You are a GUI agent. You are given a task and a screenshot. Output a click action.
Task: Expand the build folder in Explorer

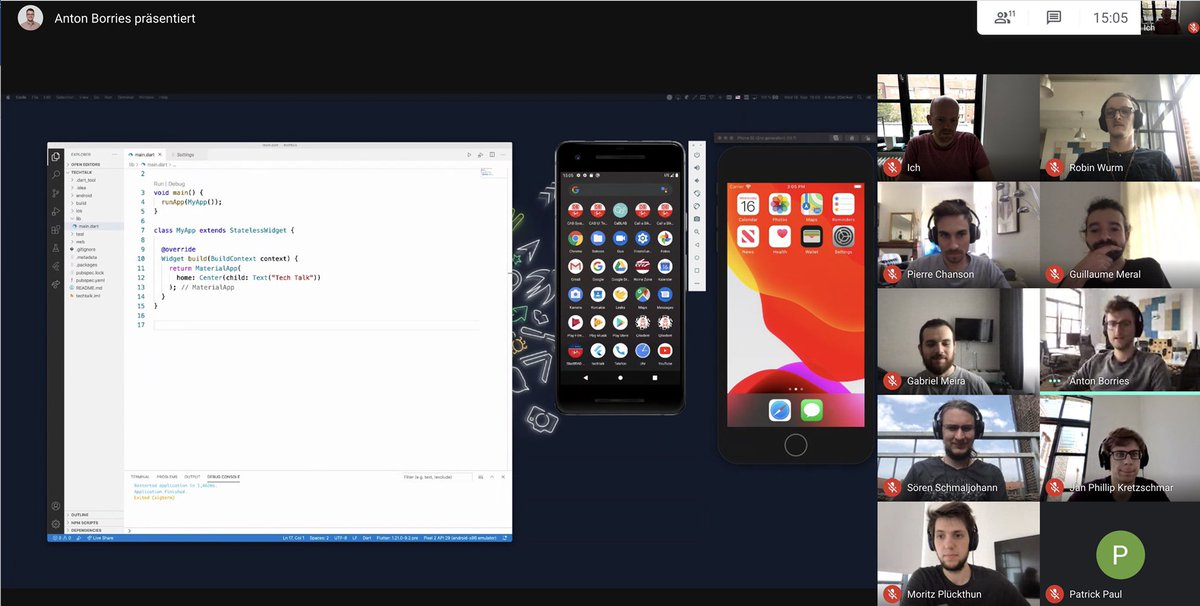[95, 203]
